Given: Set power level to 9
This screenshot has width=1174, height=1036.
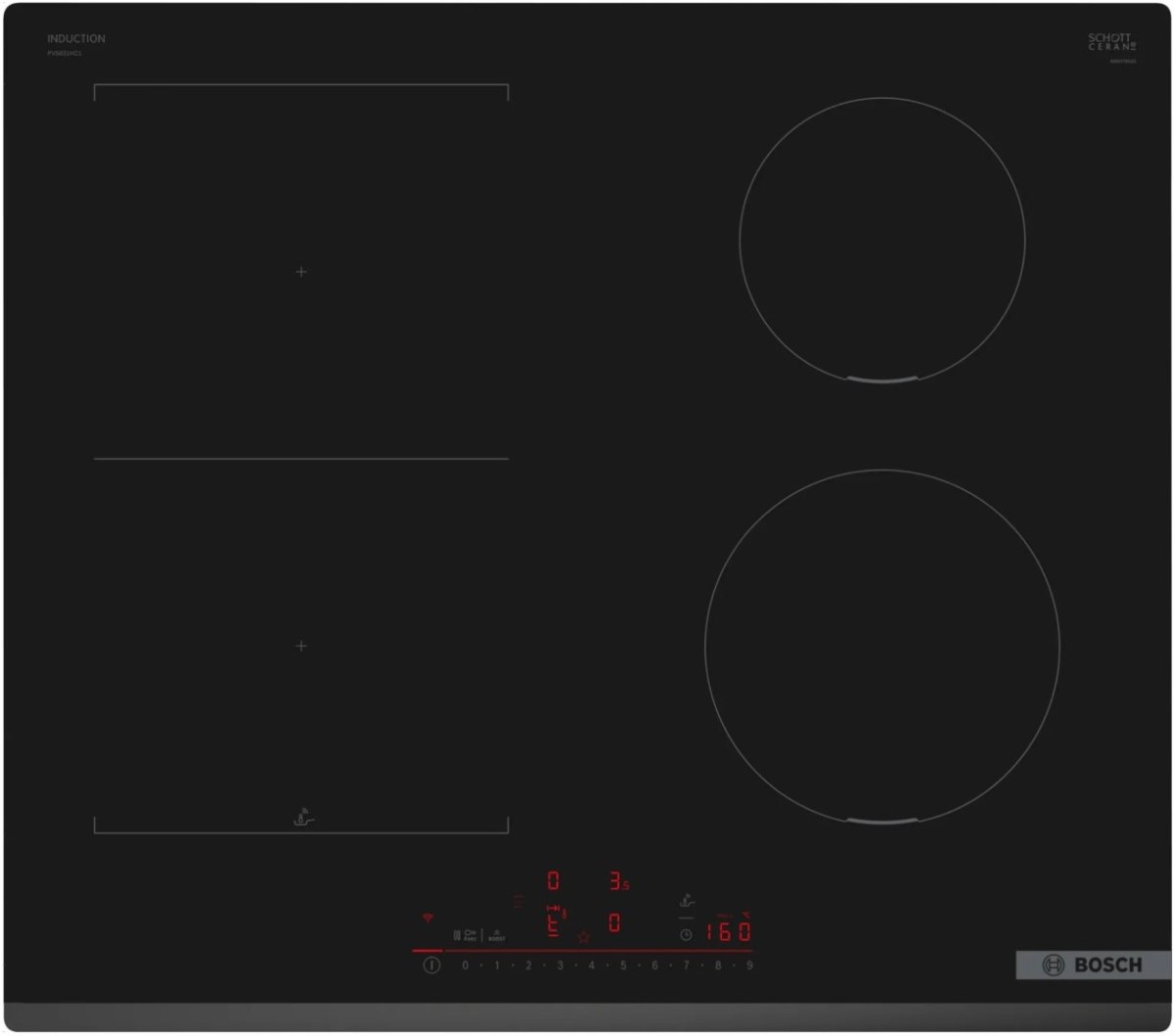Looking at the screenshot, I should (749, 966).
